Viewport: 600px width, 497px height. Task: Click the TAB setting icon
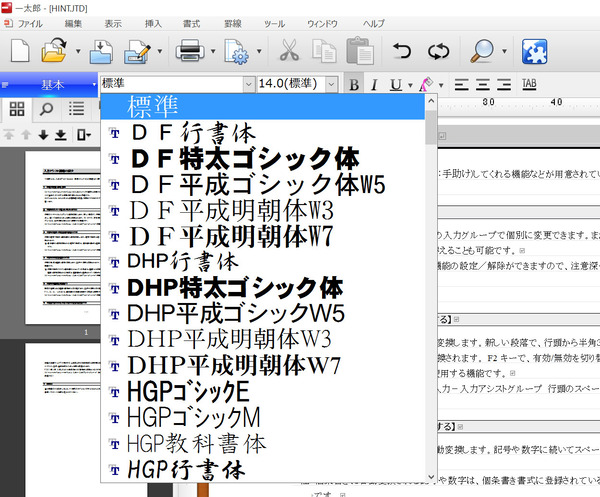click(x=529, y=84)
